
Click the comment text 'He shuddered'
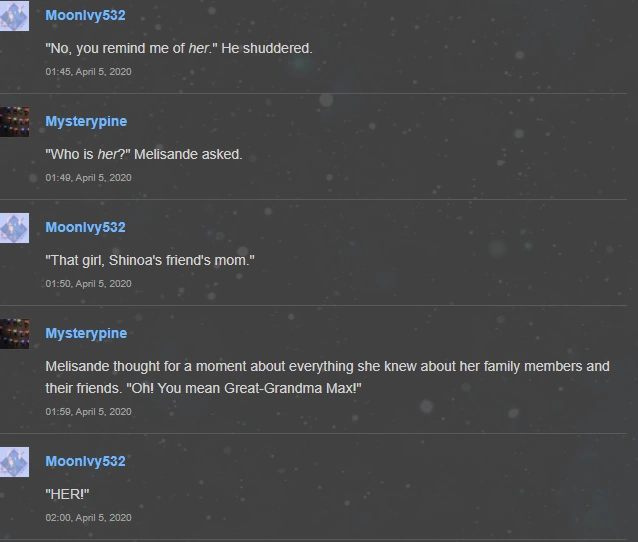(267, 48)
